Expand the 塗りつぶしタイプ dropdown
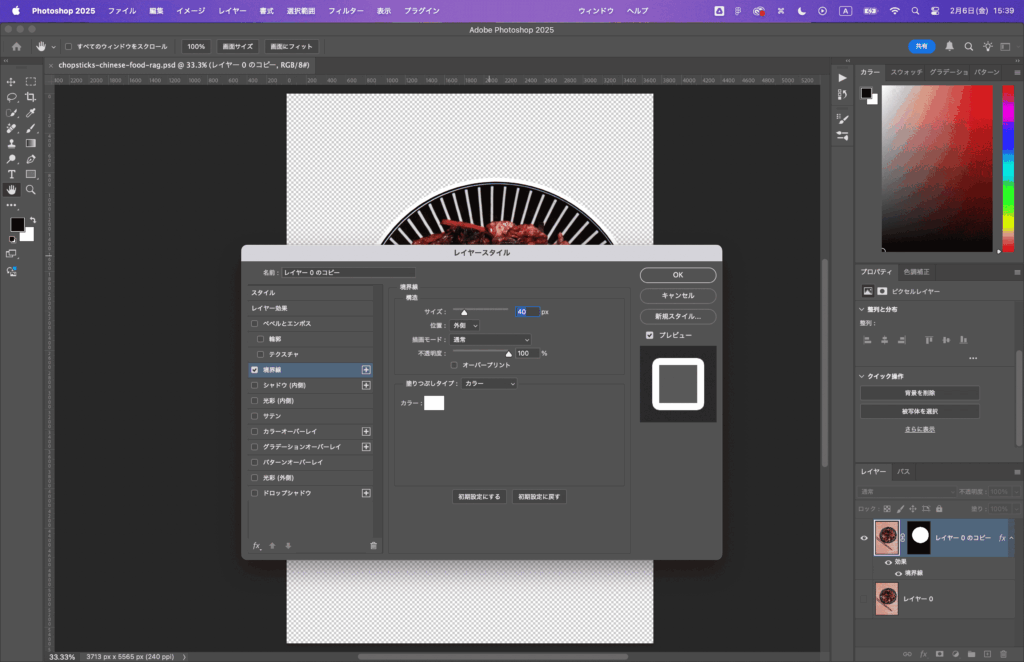 click(x=489, y=383)
